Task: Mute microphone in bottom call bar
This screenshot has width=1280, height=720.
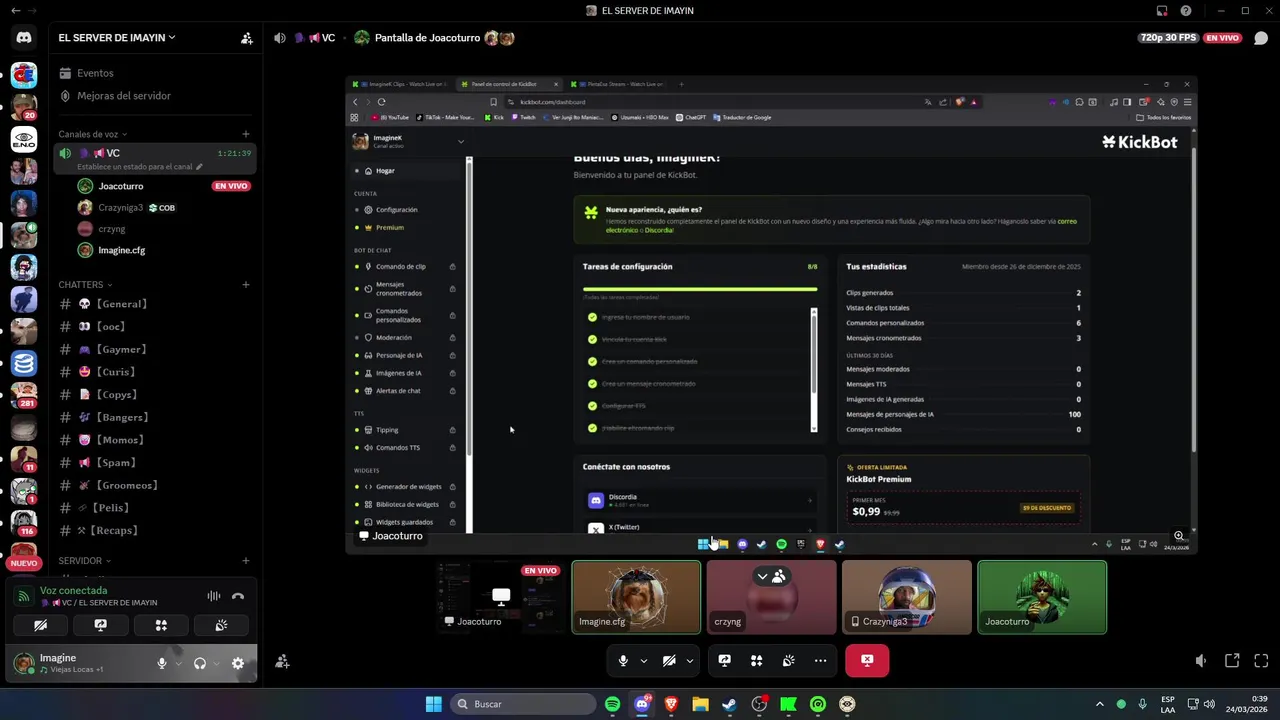Action: click(x=623, y=660)
